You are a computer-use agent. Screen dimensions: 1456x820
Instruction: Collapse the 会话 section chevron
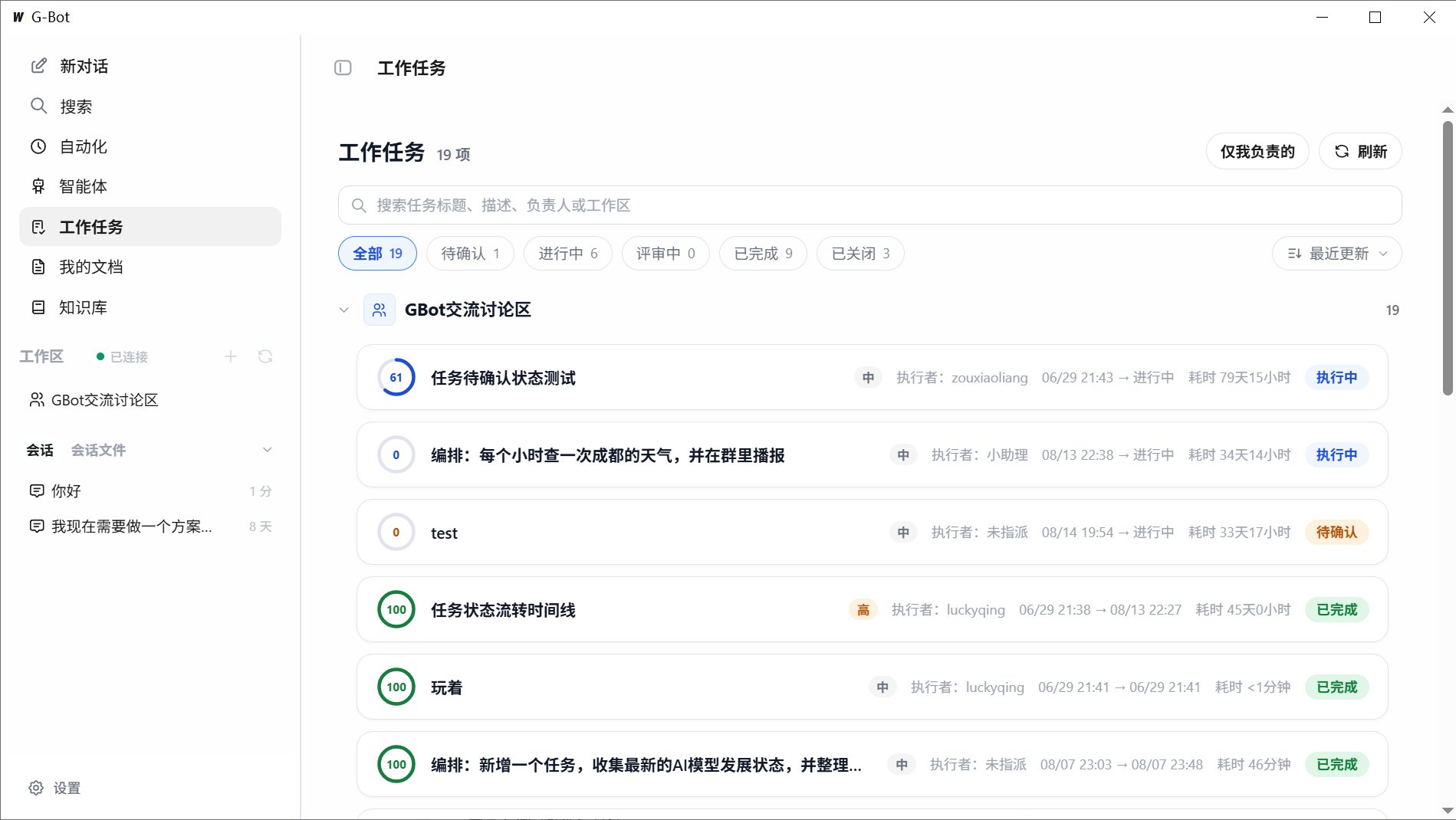click(x=267, y=450)
